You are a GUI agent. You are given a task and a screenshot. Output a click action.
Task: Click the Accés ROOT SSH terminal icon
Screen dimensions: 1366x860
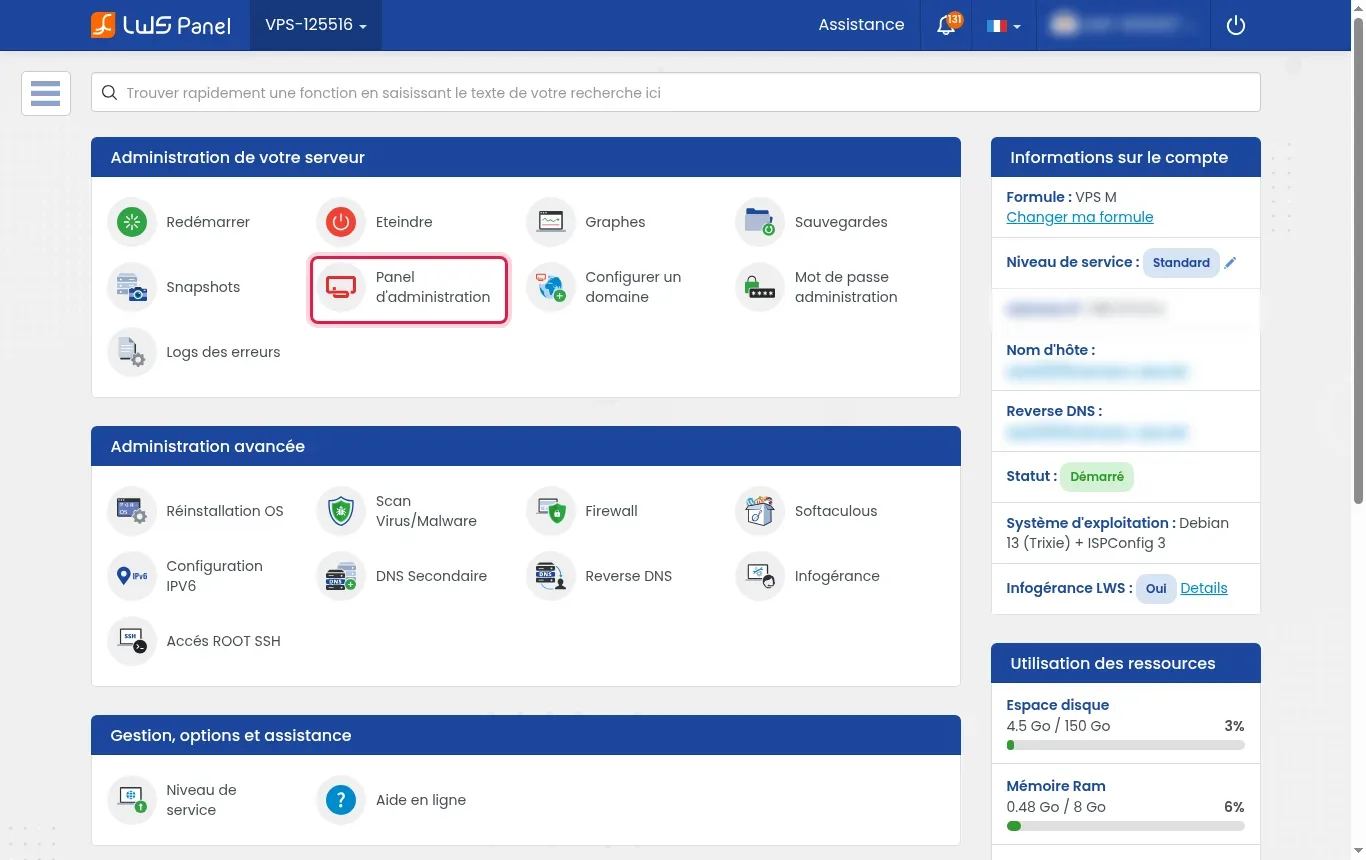point(132,641)
